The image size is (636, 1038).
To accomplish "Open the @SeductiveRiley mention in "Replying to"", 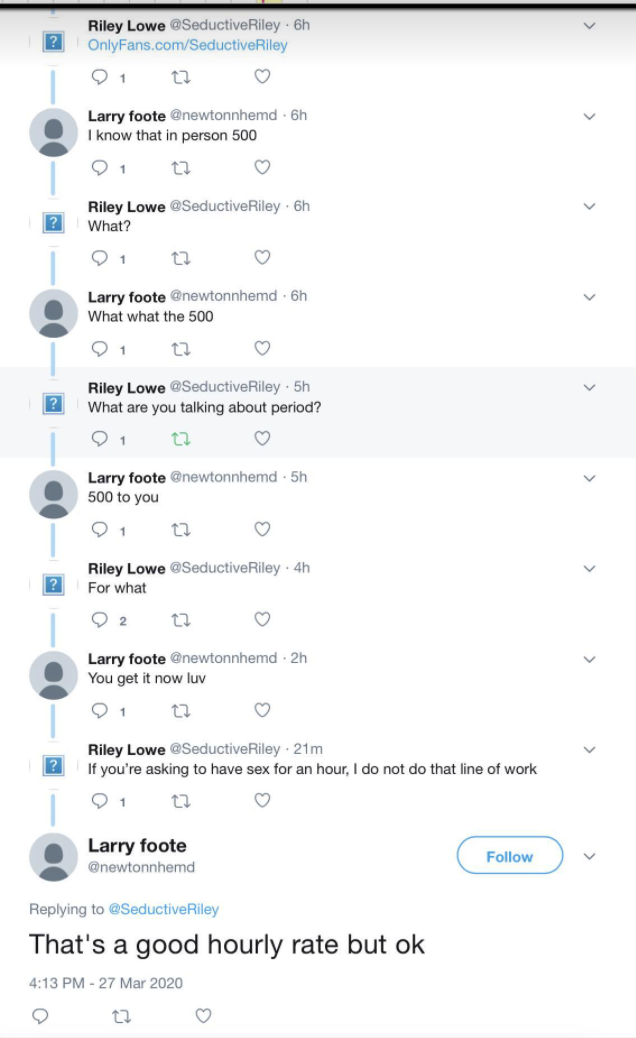I will [x=163, y=909].
